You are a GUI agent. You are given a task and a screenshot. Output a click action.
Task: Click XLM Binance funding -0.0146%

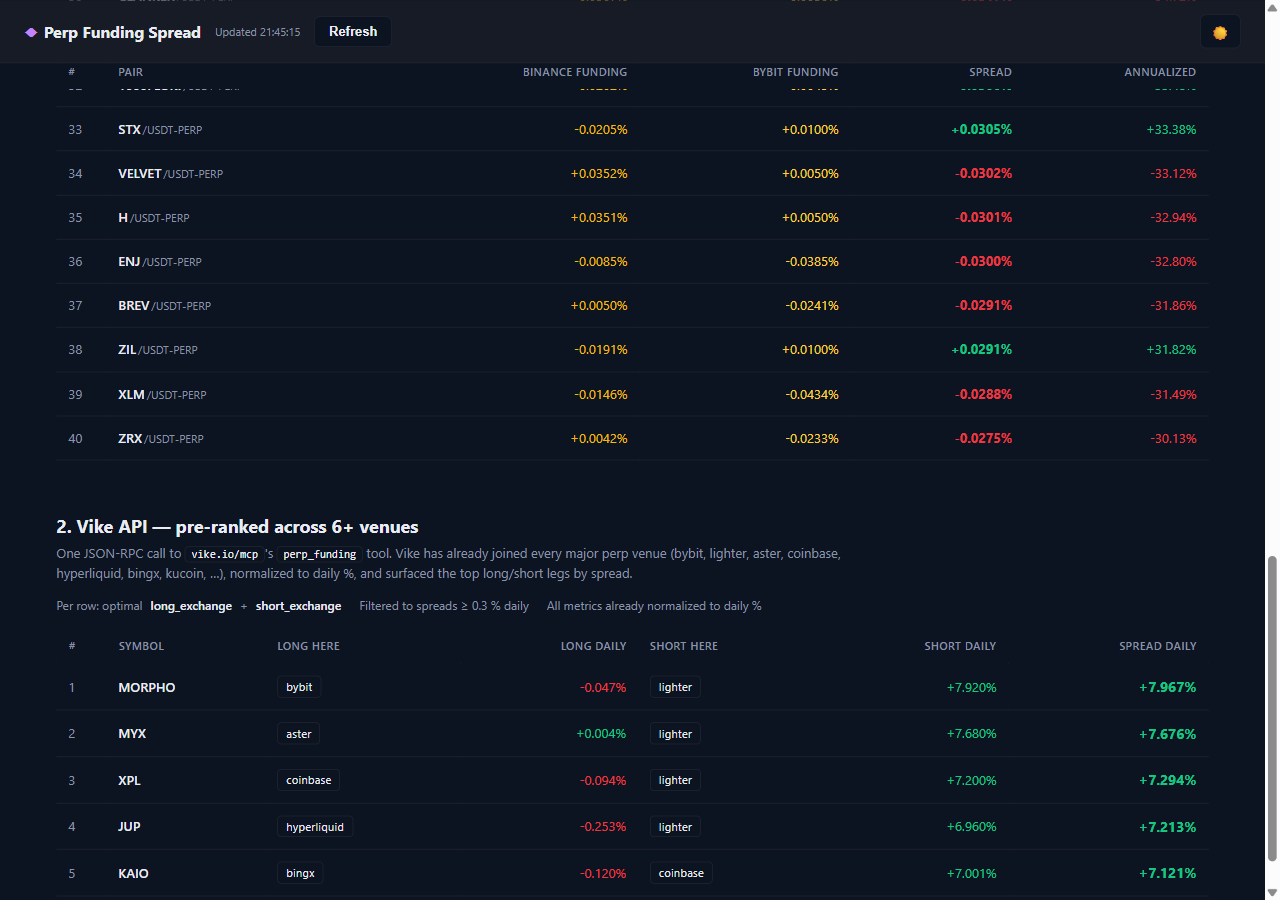[601, 394]
